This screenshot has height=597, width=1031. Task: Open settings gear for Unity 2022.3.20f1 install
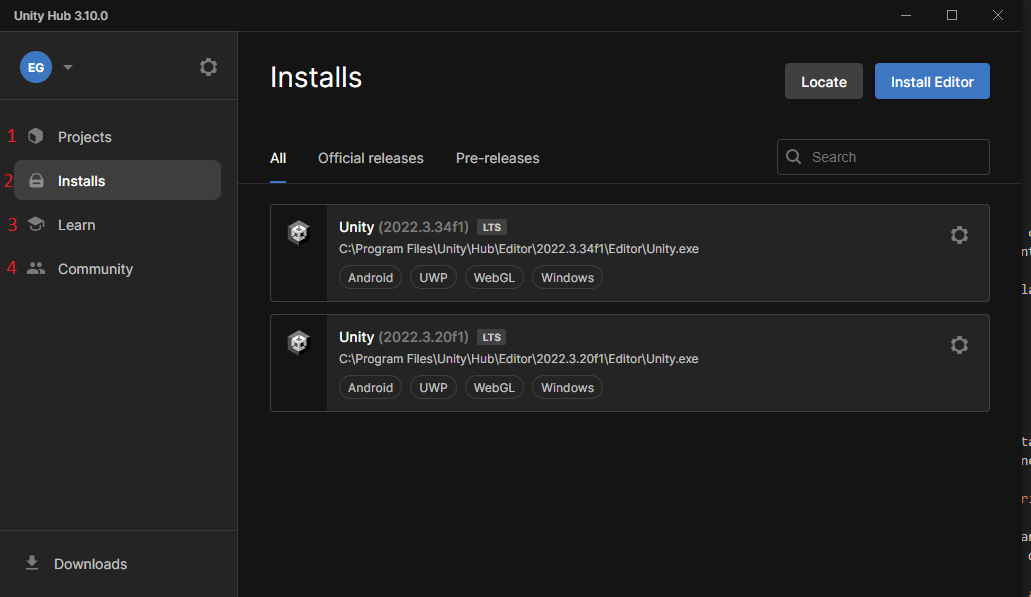click(x=959, y=345)
